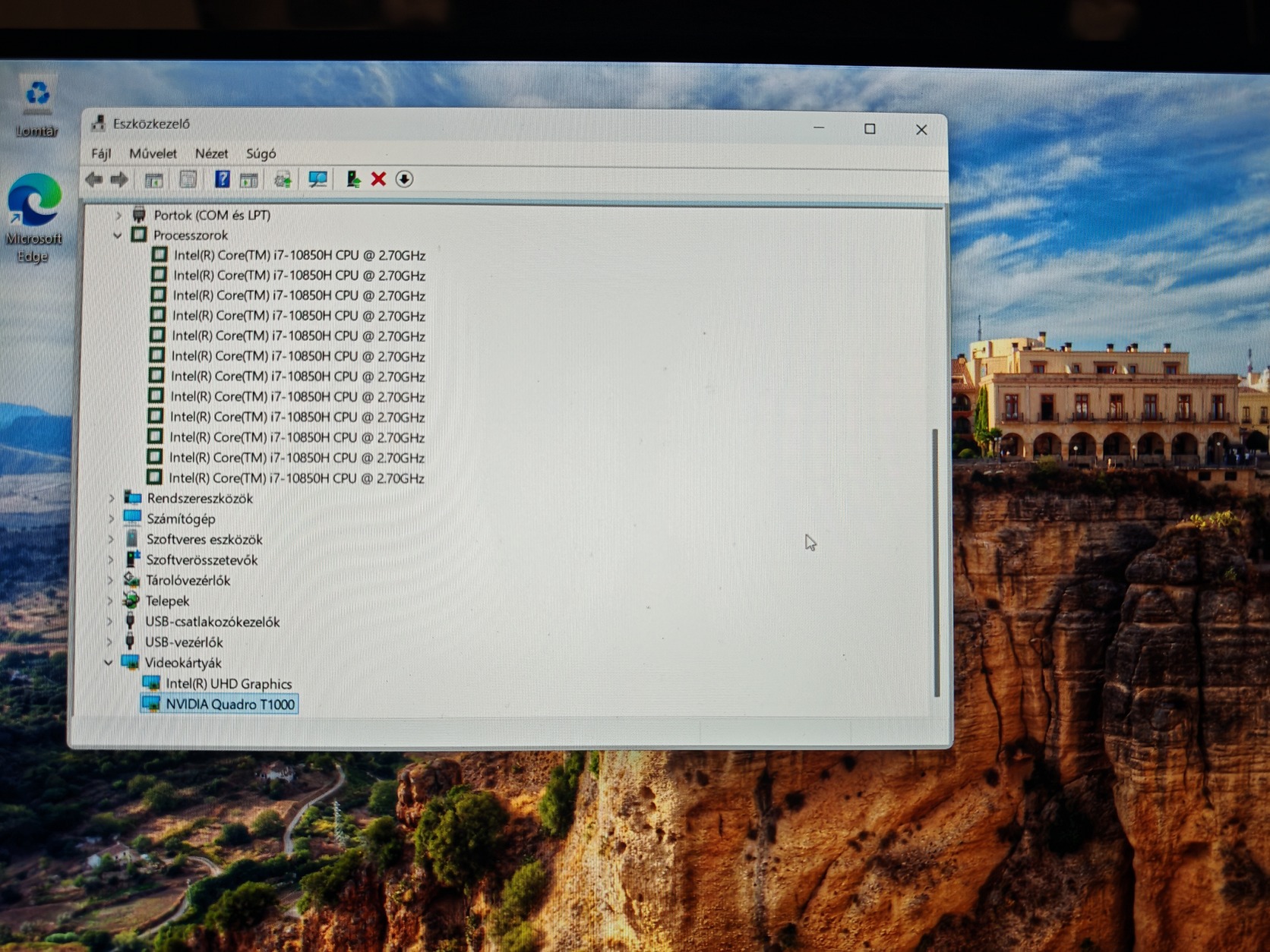
Task: Expand the Szoftveres eszközök node
Action: point(111,540)
